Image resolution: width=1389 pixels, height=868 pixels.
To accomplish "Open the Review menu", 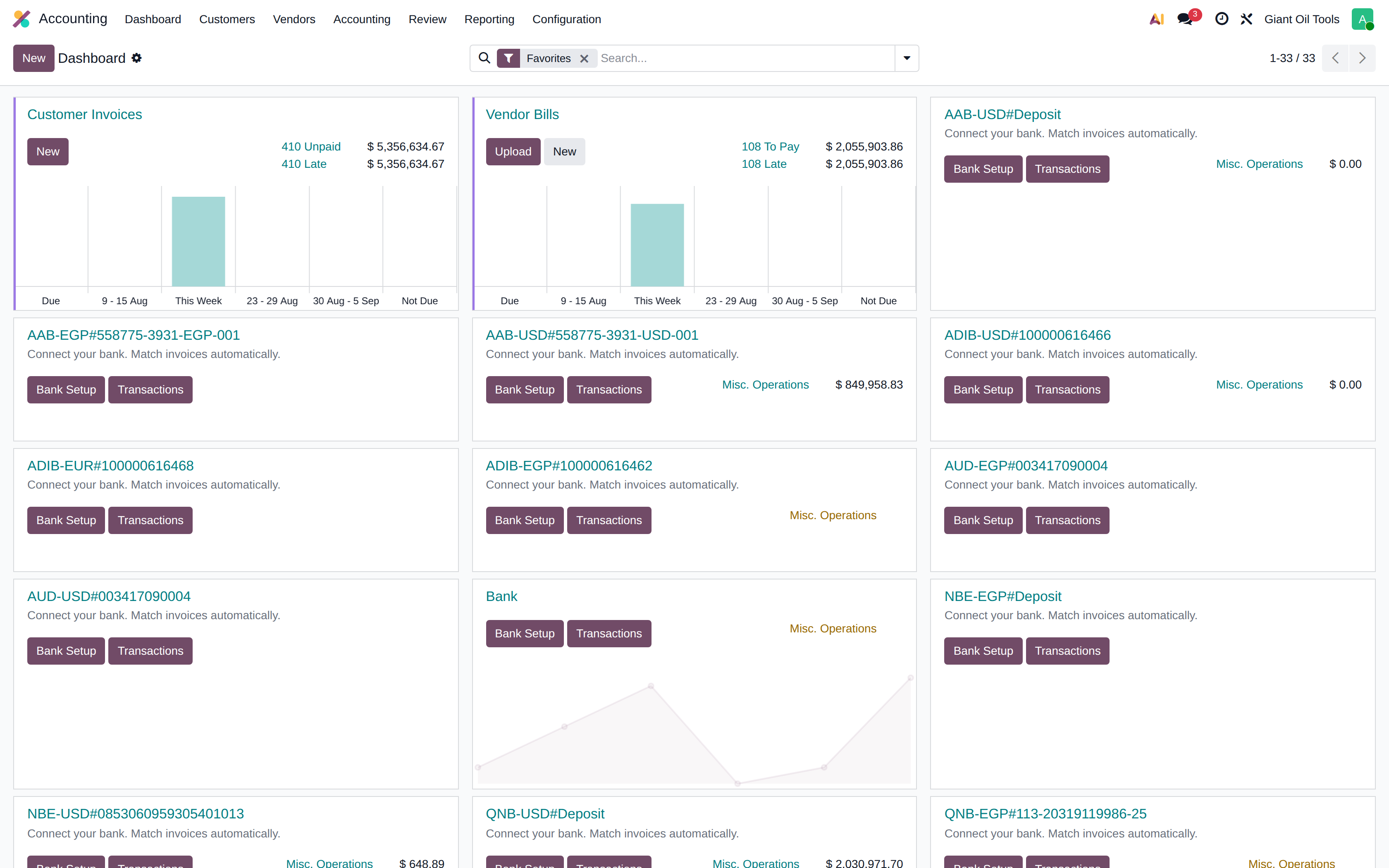I will (427, 19).
